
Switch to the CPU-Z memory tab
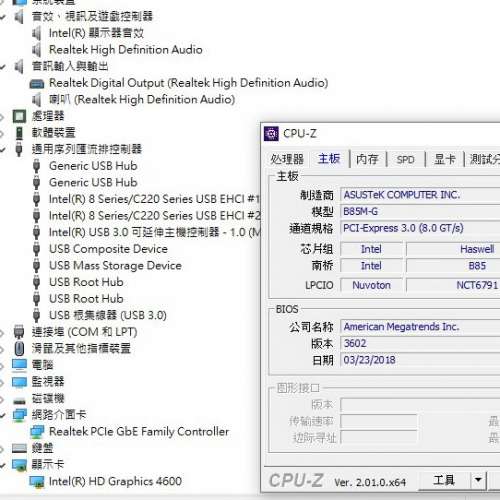(x=367, y=159)
